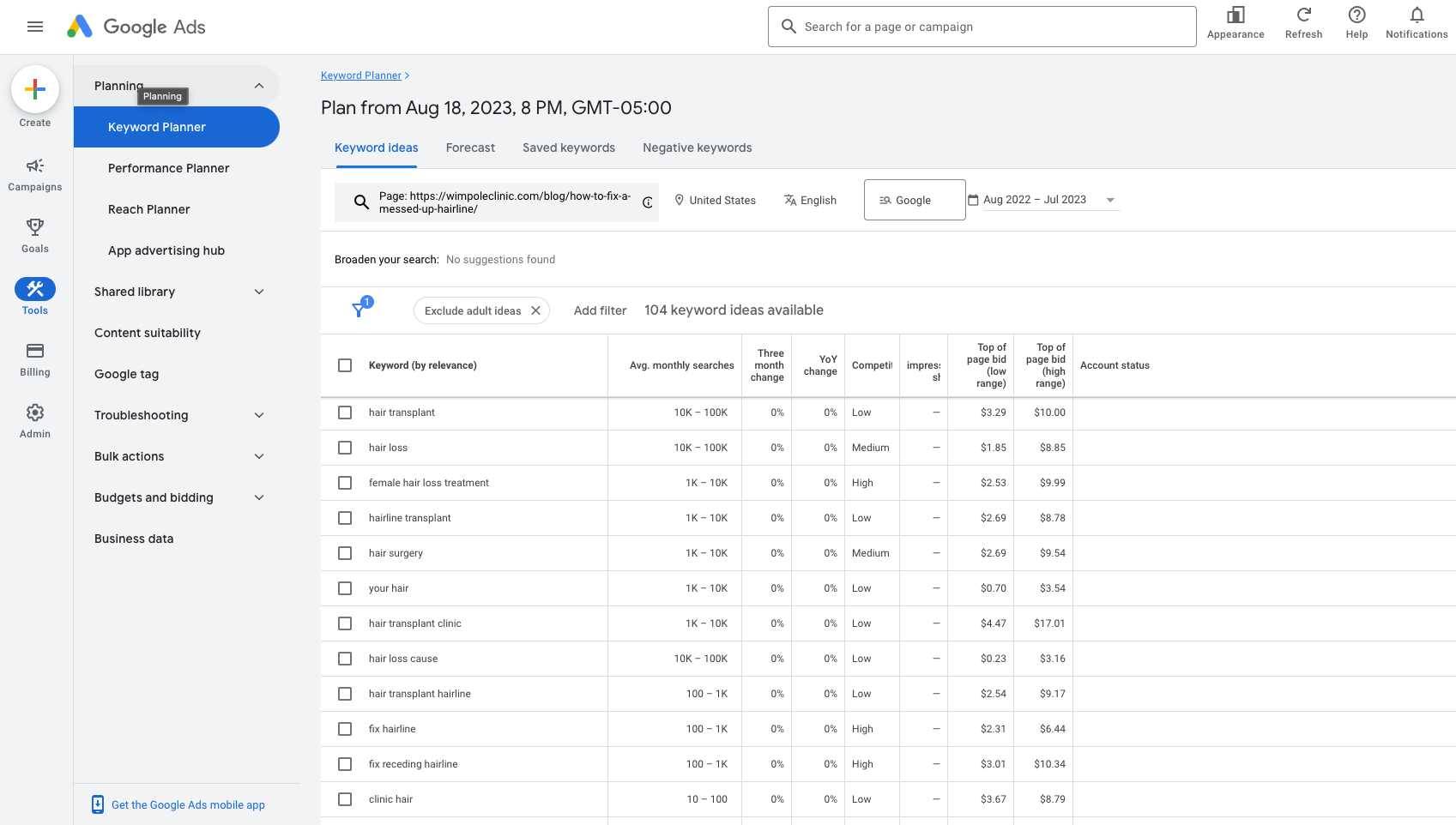1456x825 pixels.
Task: Sort by Avg. monthly searches column
Action: [682, 365]
